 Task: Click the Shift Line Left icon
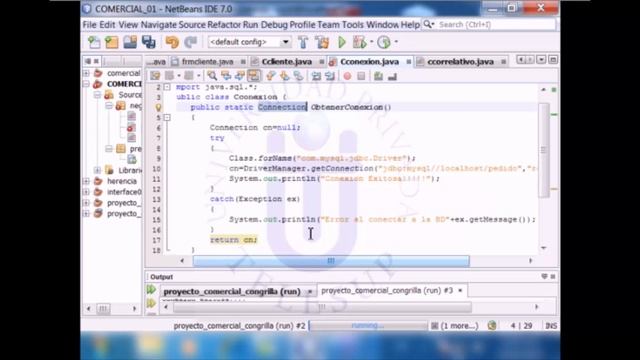tap(316, 76)
